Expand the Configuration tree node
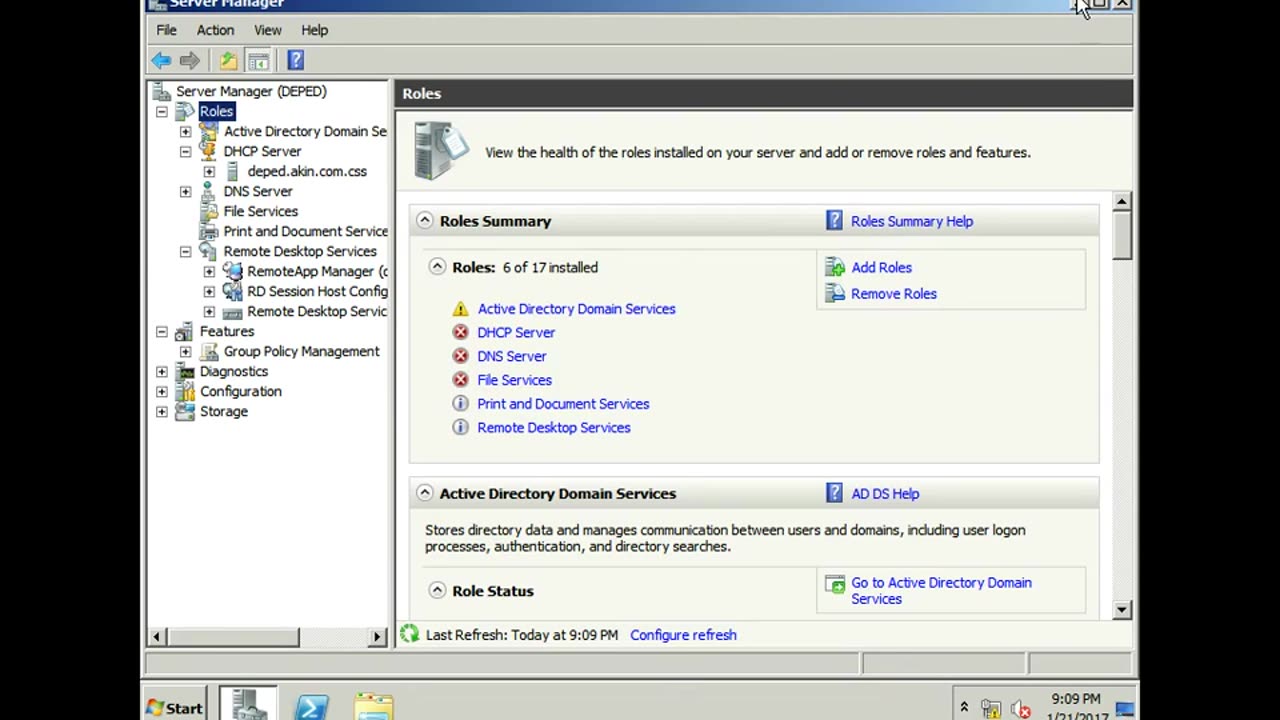Image resolution: width=1280 pixels, height=720 pixels. [x=162, y=391]
